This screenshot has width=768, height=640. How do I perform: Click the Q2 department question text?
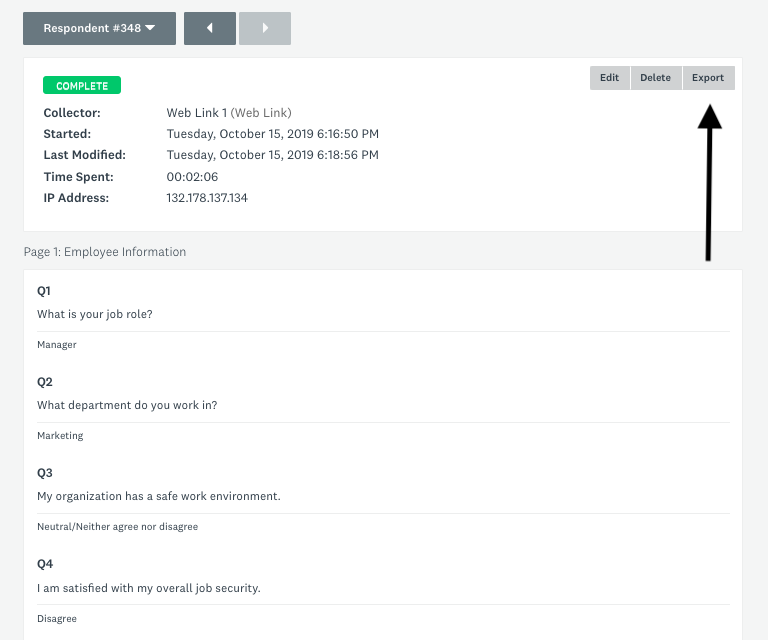(127, 405)
